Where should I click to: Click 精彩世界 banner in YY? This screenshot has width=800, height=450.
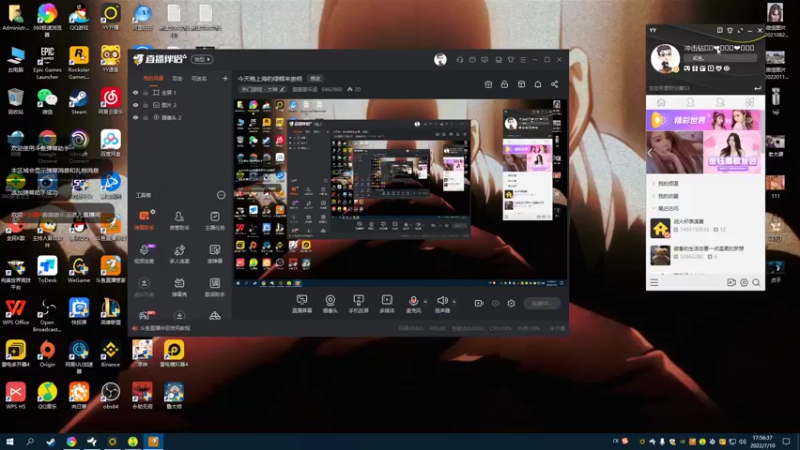tap(705, 120)
